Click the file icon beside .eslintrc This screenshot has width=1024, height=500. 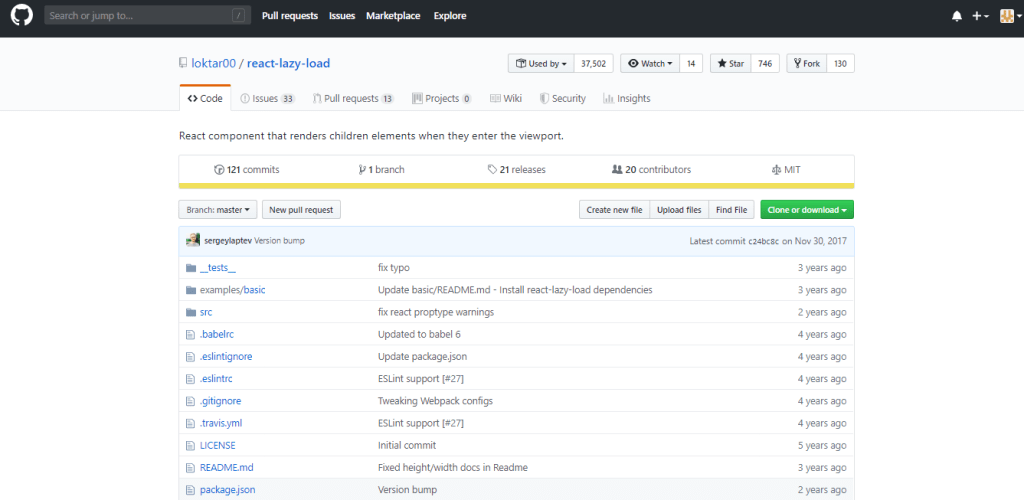click(191, 379)
